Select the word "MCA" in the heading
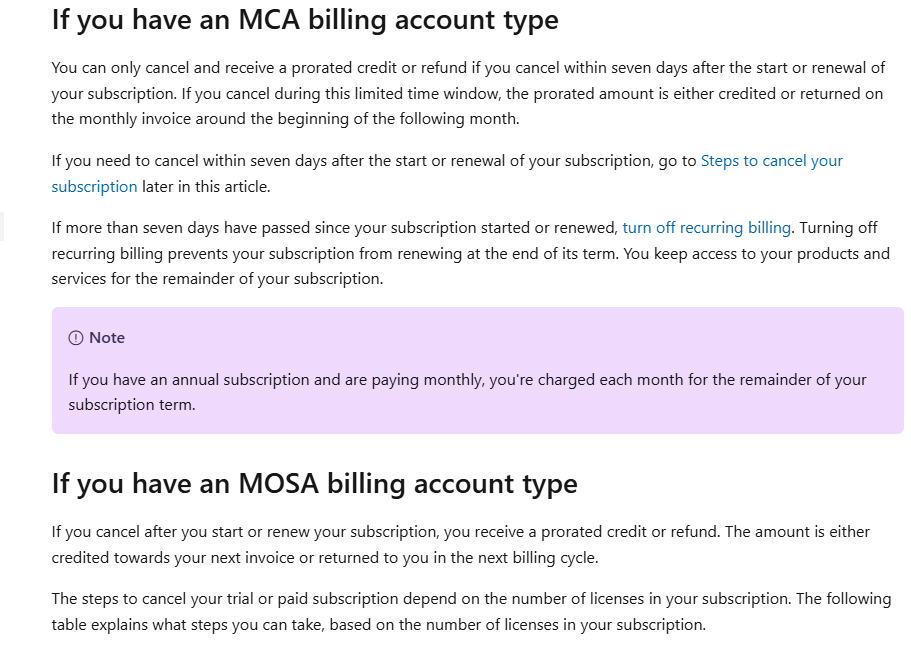The height and width of the screenshot is (657, 911). point(269,20)
